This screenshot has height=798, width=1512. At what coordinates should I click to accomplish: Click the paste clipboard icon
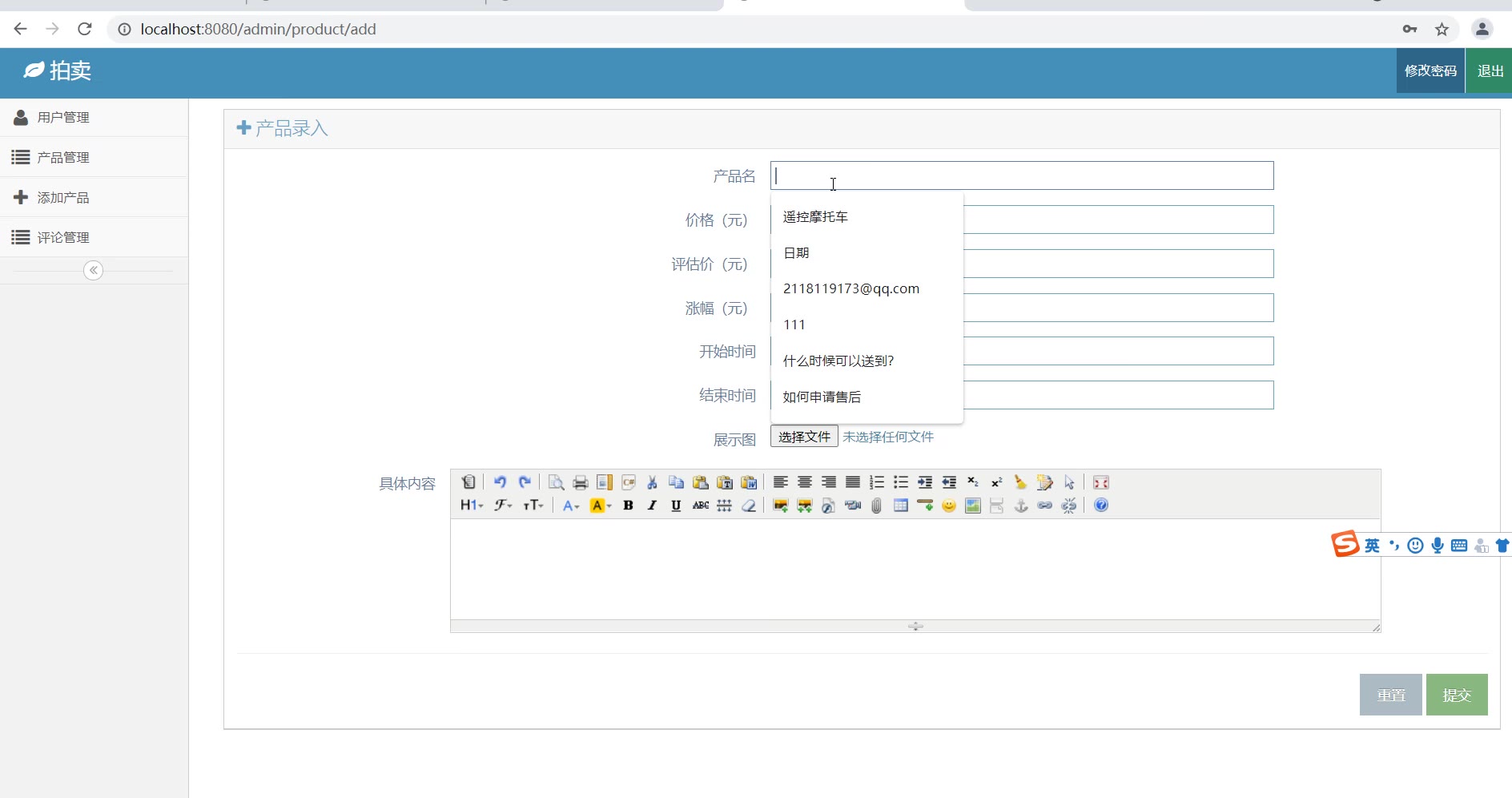coord(701,482)
